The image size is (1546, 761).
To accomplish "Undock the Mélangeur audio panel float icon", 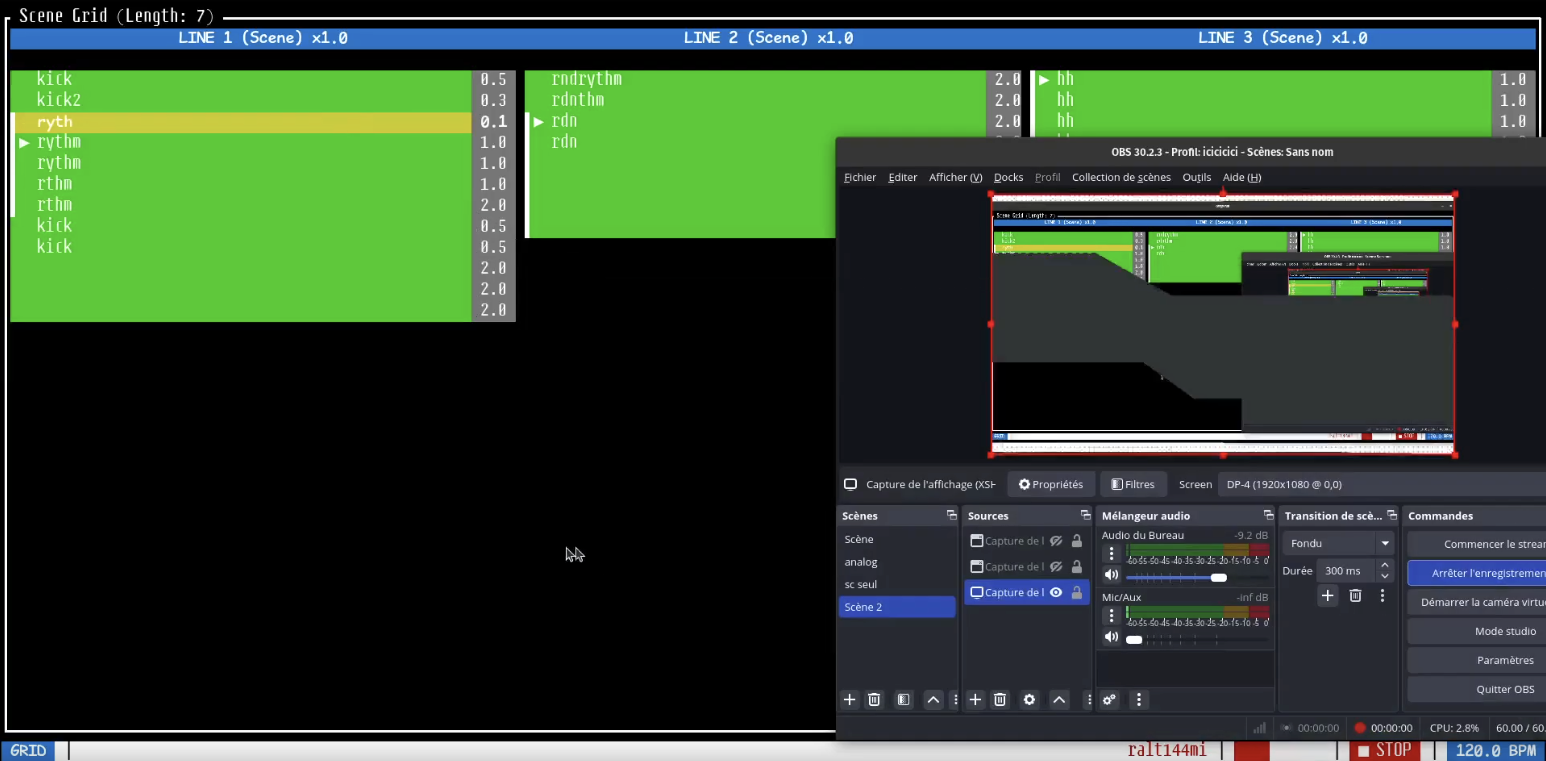I will [1268, 515].
